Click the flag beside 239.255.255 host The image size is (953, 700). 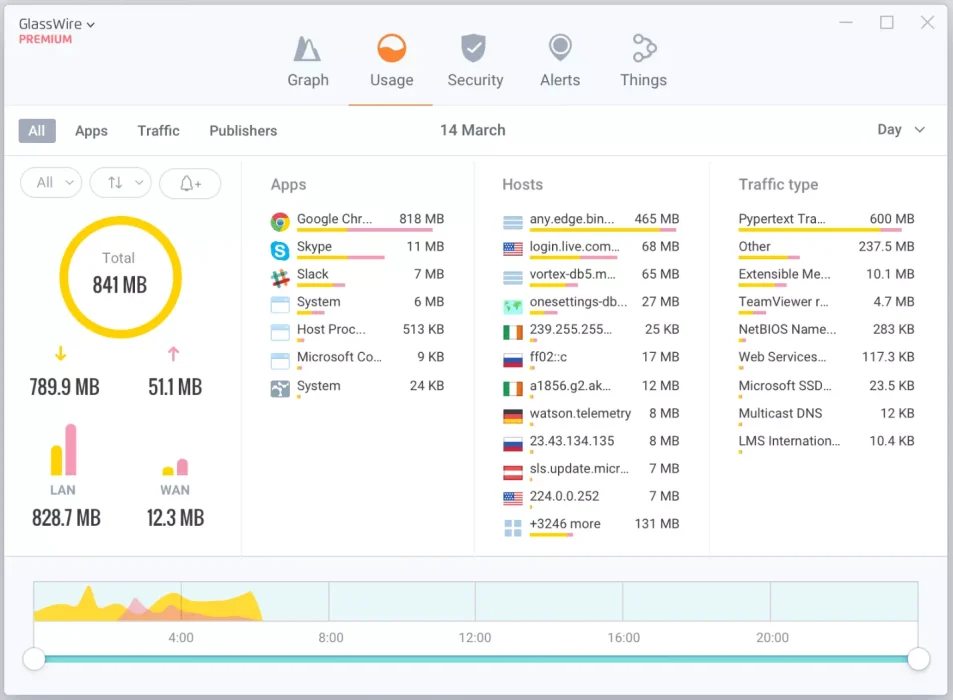(x=513, y=332)
